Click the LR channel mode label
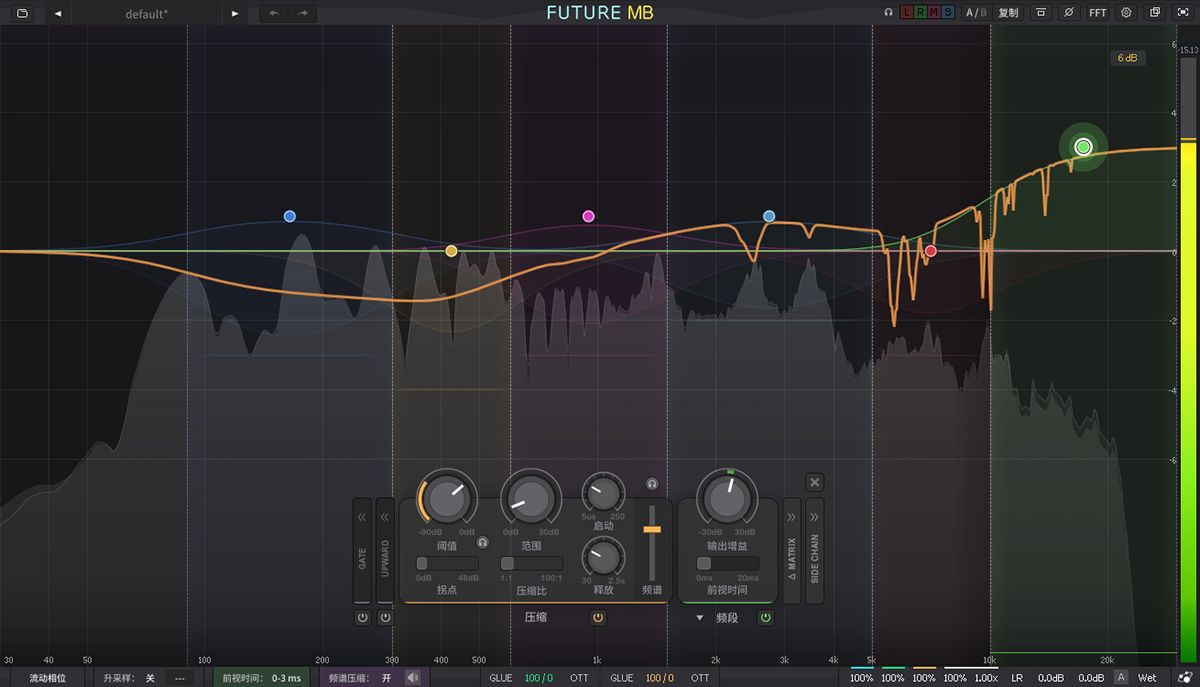The height and width of the screenshot is (687, 1200). click(x=1017, y=678)
